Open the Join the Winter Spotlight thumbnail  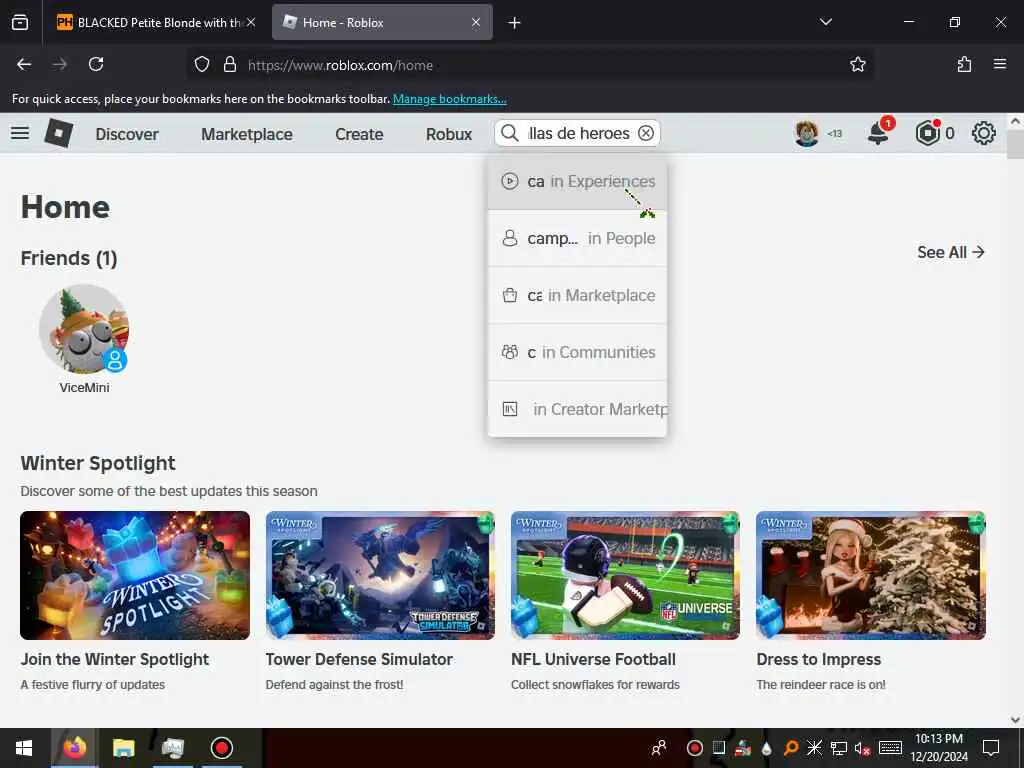[135, 575]
